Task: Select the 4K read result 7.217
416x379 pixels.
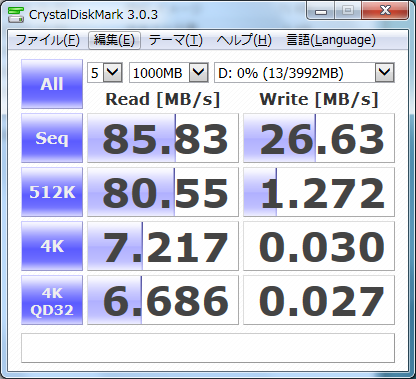Action: pos(163,246)
